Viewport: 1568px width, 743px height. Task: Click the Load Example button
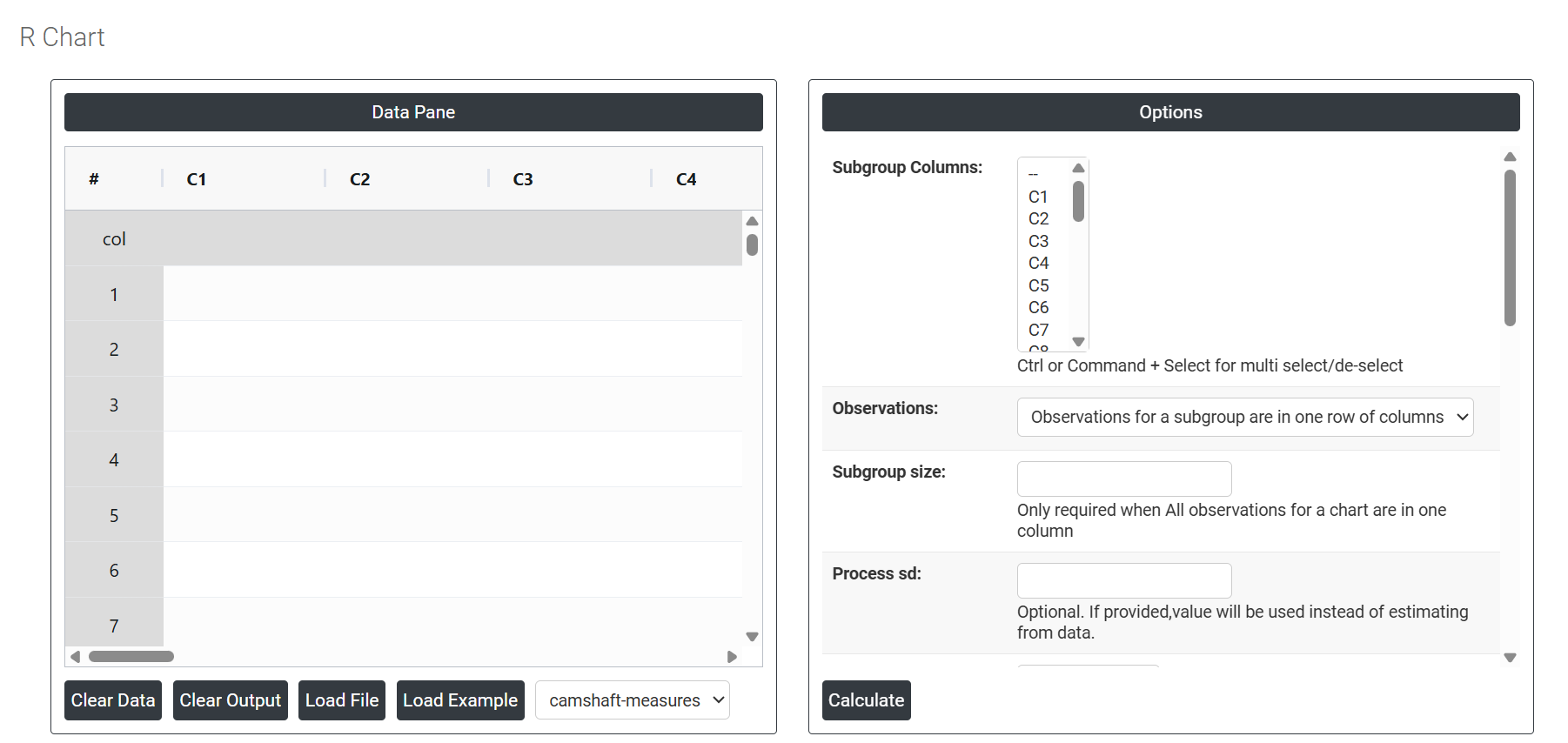(459, 700)
